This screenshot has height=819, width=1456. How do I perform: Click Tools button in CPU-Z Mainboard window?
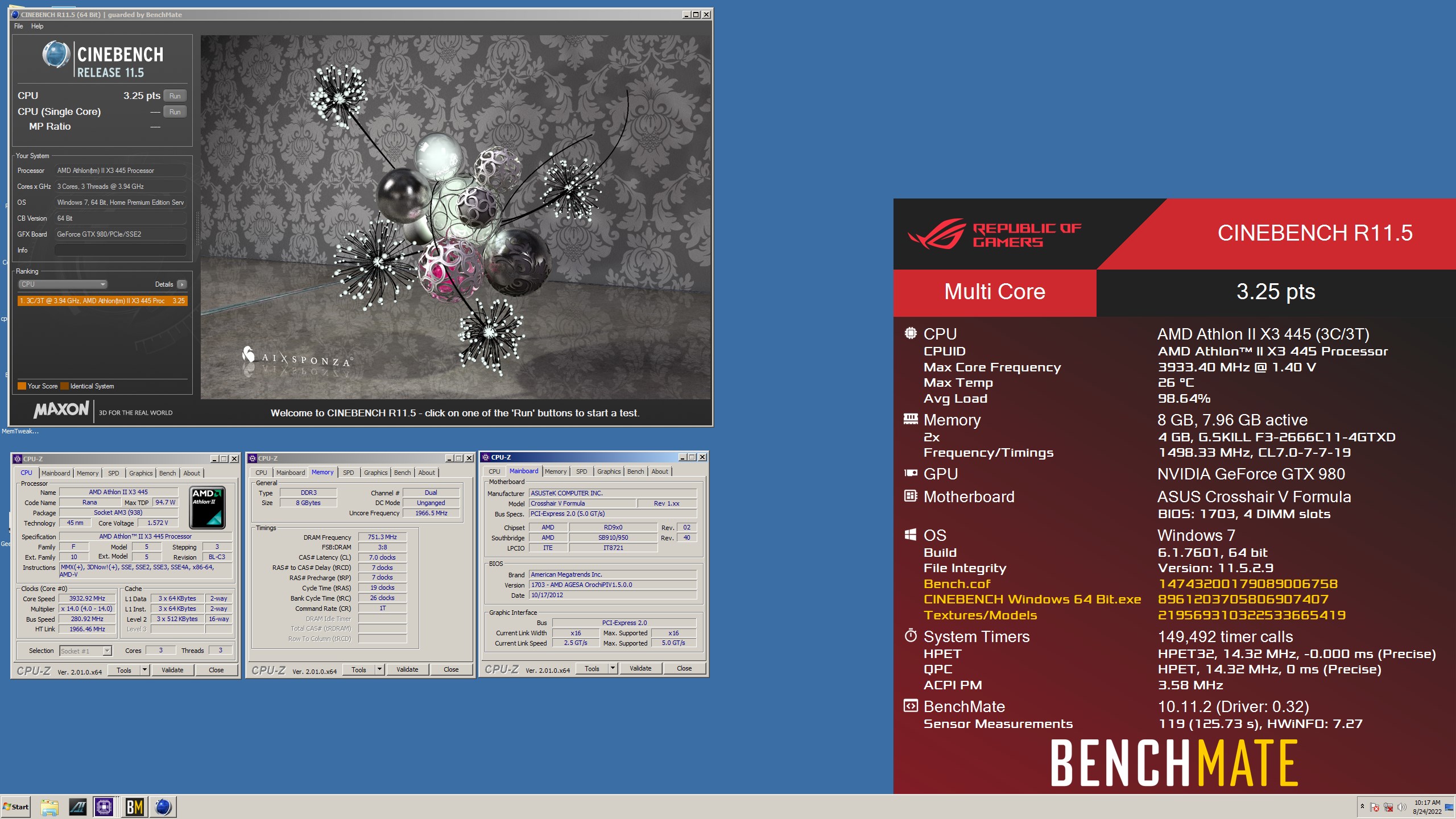tap(592, 669)
